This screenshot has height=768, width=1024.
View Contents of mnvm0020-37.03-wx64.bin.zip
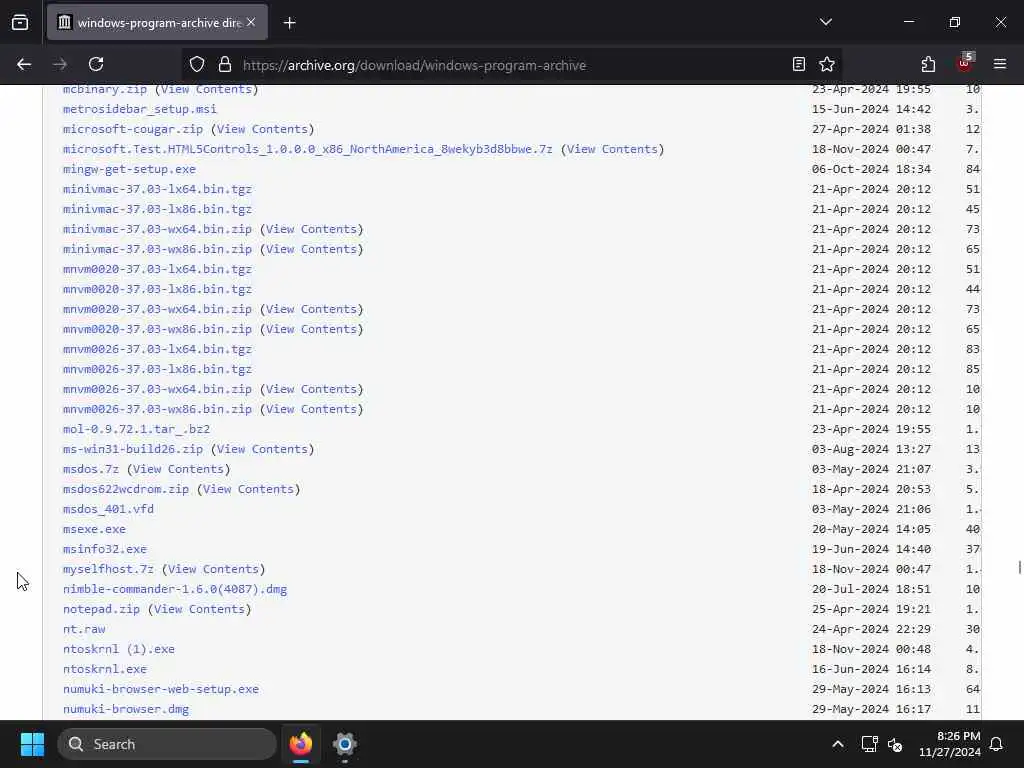coord(311,309)
